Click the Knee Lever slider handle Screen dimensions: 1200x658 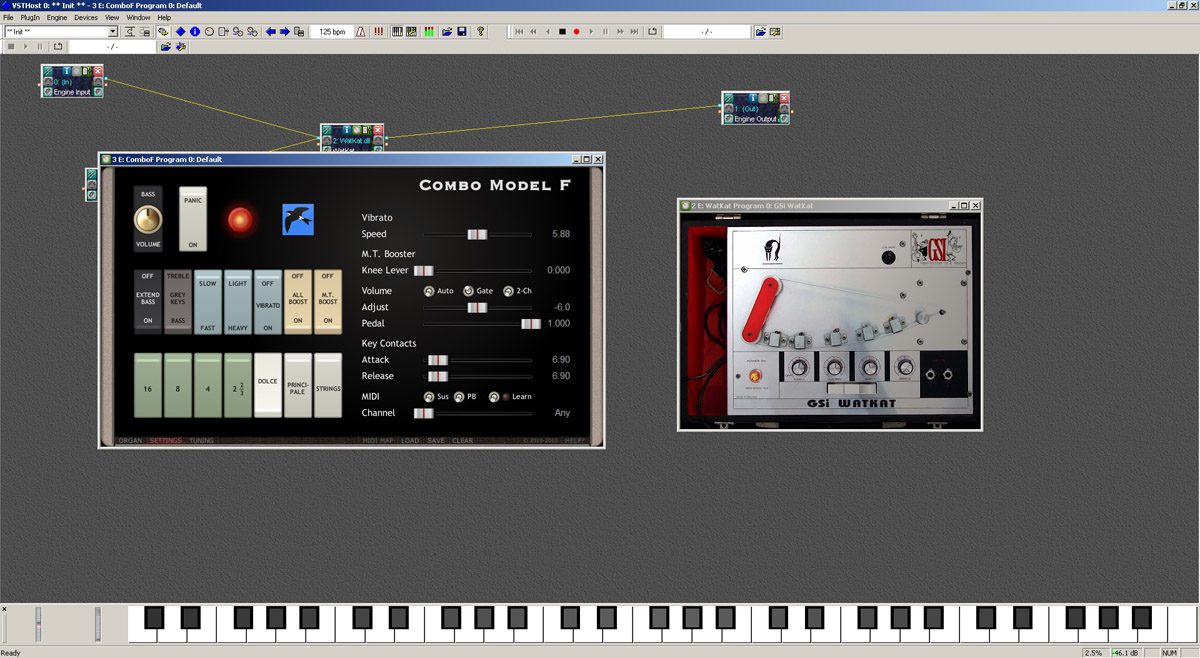pos(424,270)
